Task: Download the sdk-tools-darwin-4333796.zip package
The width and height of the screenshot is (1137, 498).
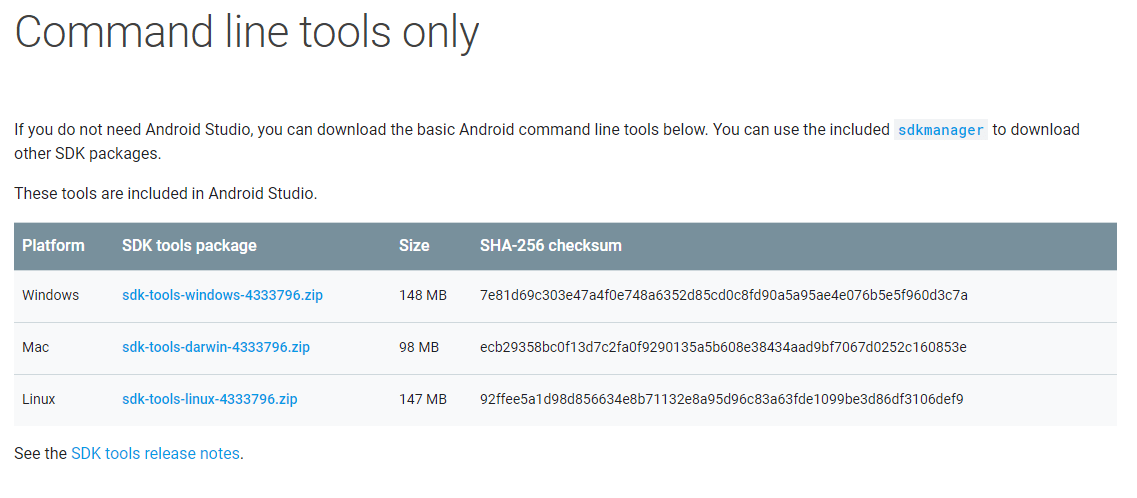Action: click(216, 348)
